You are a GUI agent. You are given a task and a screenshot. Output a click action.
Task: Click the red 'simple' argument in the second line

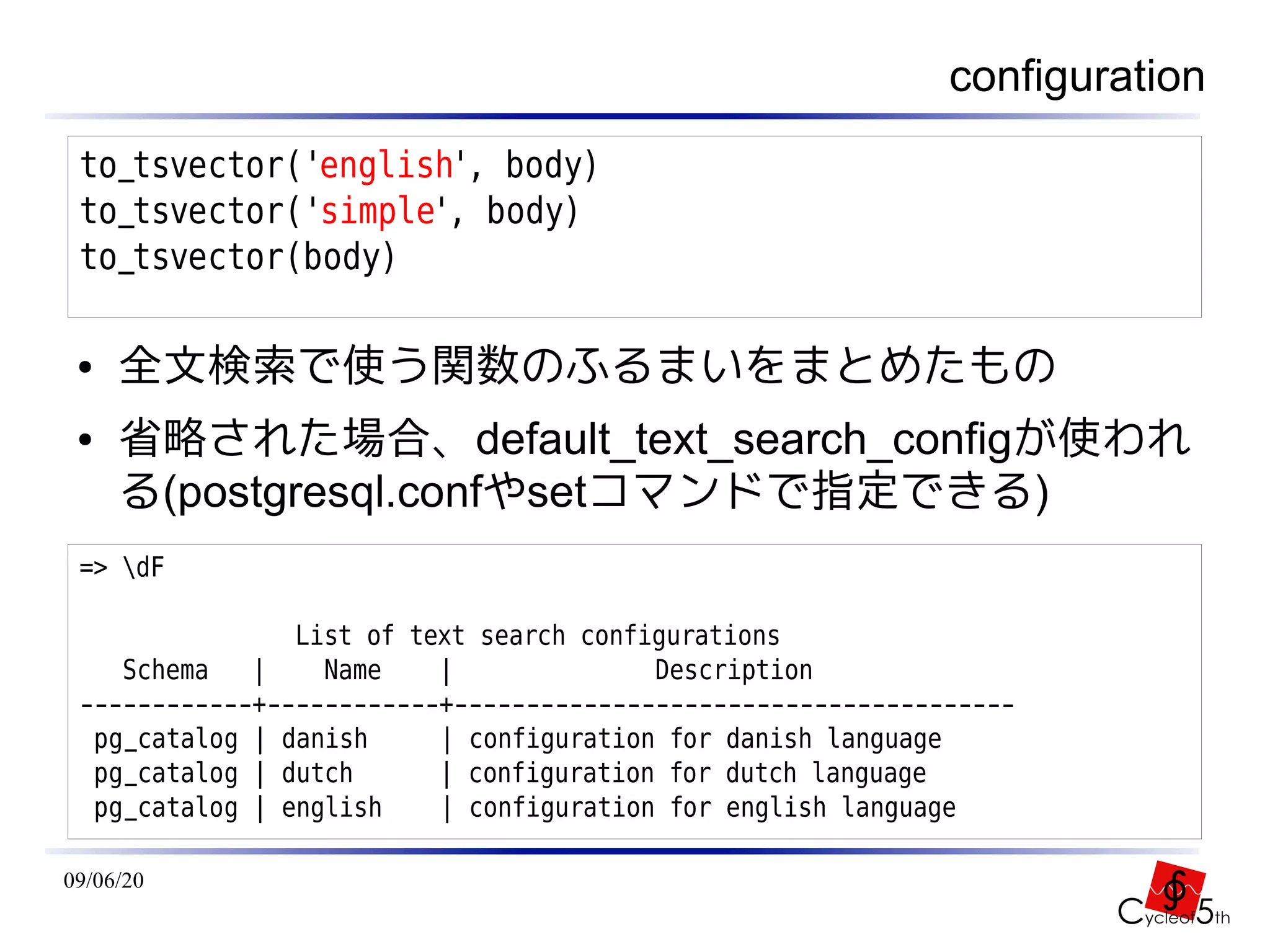click(378, 211)
